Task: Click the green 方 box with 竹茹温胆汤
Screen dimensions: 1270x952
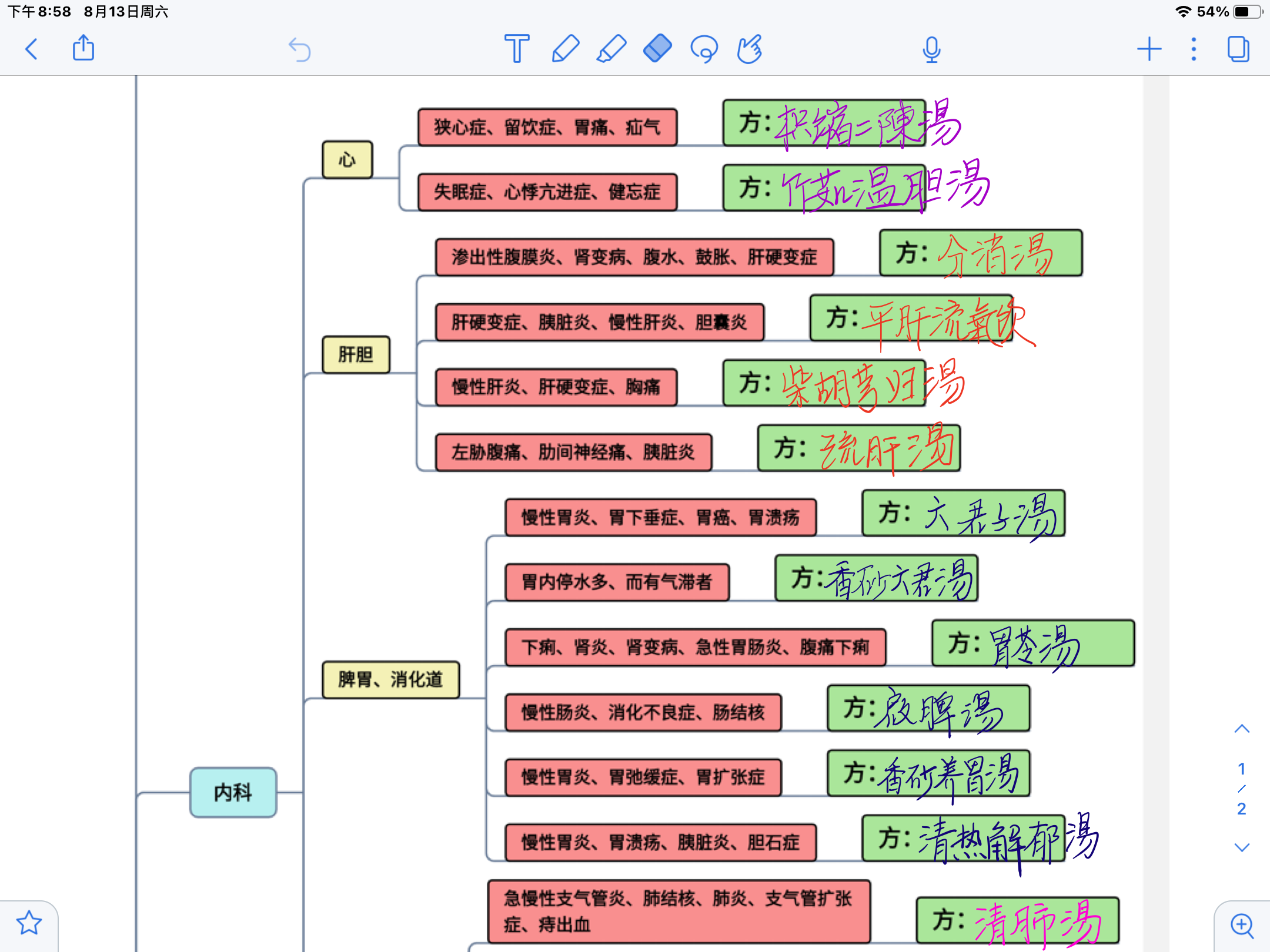Action: tap(824, 187)
